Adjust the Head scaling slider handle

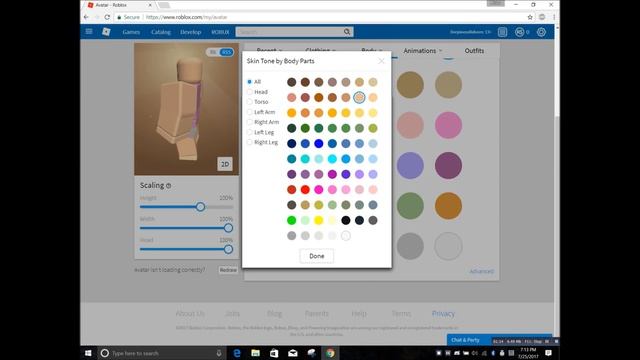pyautogui.click(x=228, y=249)
